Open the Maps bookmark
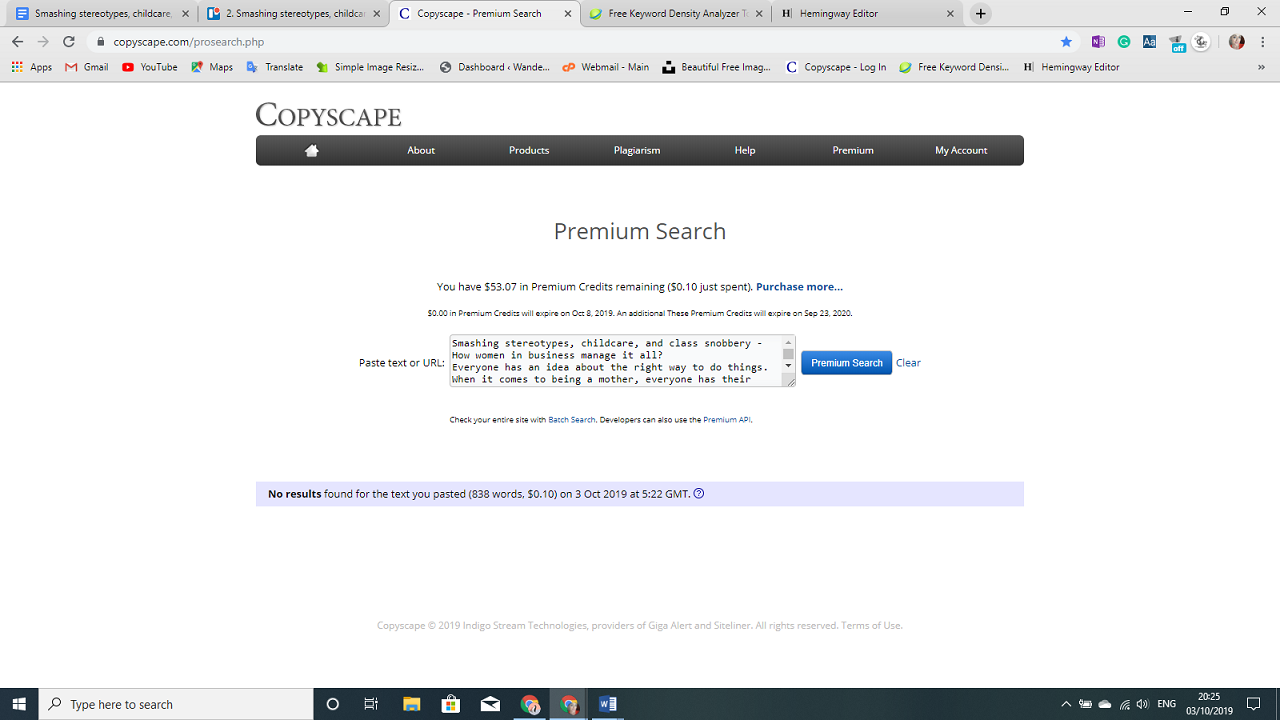The image size is (1280, 720). click(212, 67)
